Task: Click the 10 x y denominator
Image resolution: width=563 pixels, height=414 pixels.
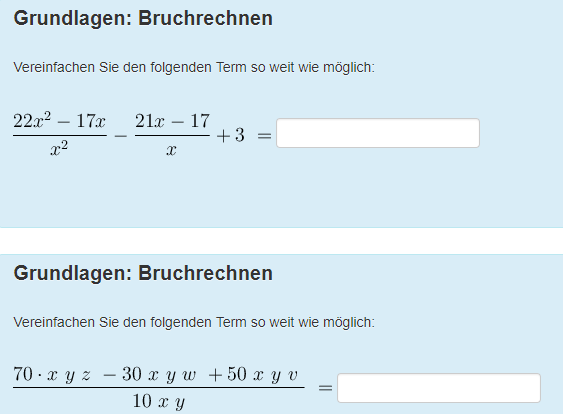Action: (159, 401)
